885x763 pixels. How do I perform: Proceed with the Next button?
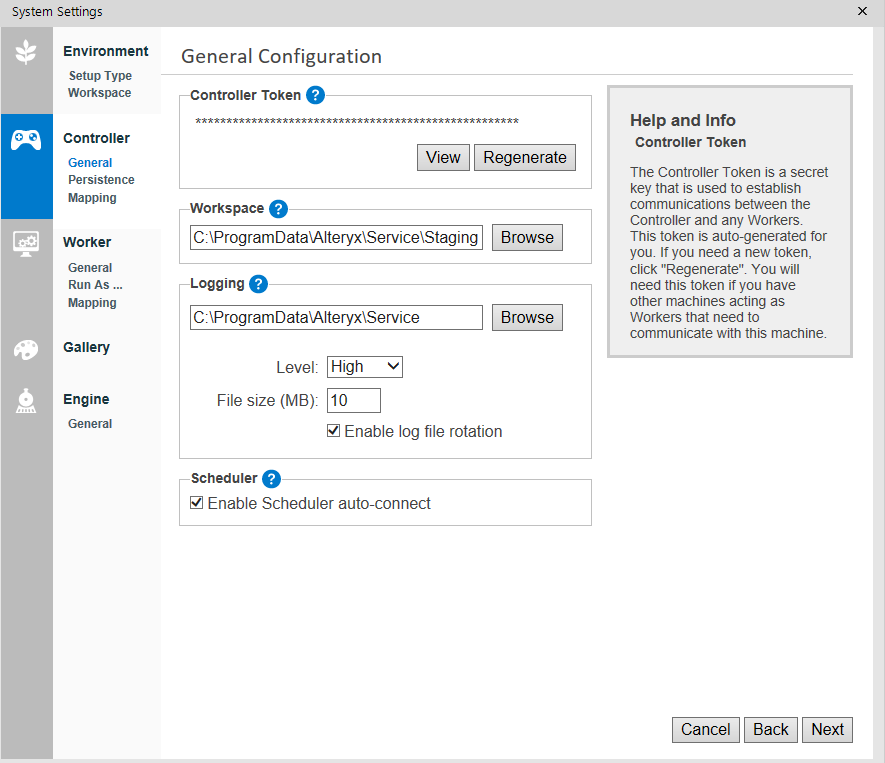tap(827, 730)
